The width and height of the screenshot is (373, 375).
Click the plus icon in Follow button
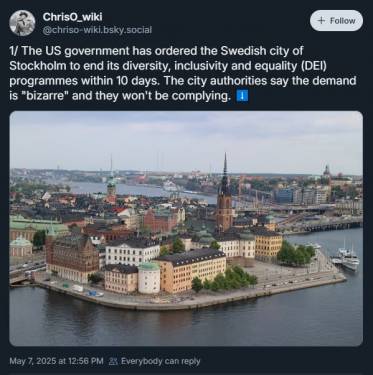[x=321, y=21]
